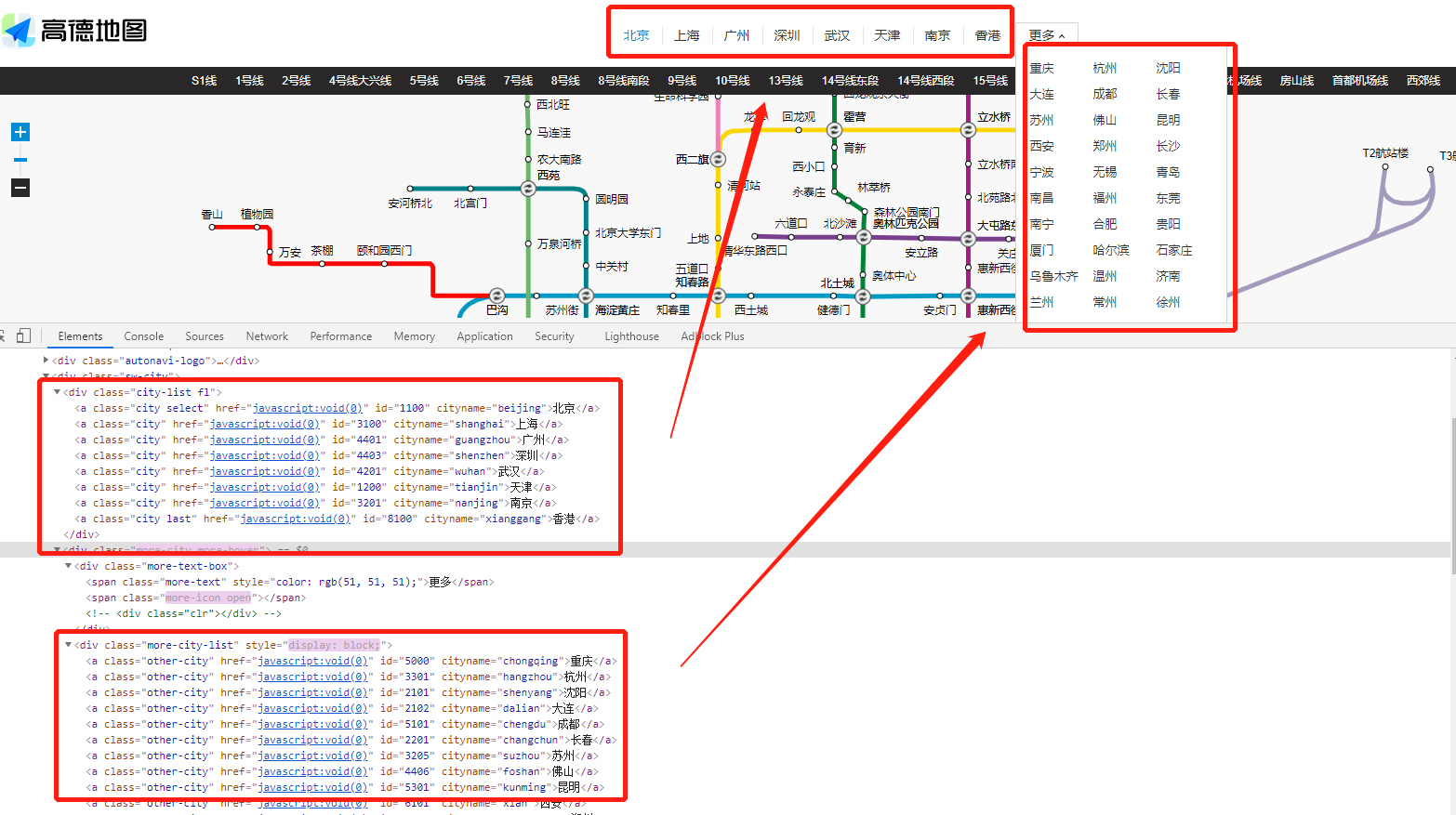Select 深圳 in the city bar
The width and height of the screenshot is (1456, 815).
[787, 35]
